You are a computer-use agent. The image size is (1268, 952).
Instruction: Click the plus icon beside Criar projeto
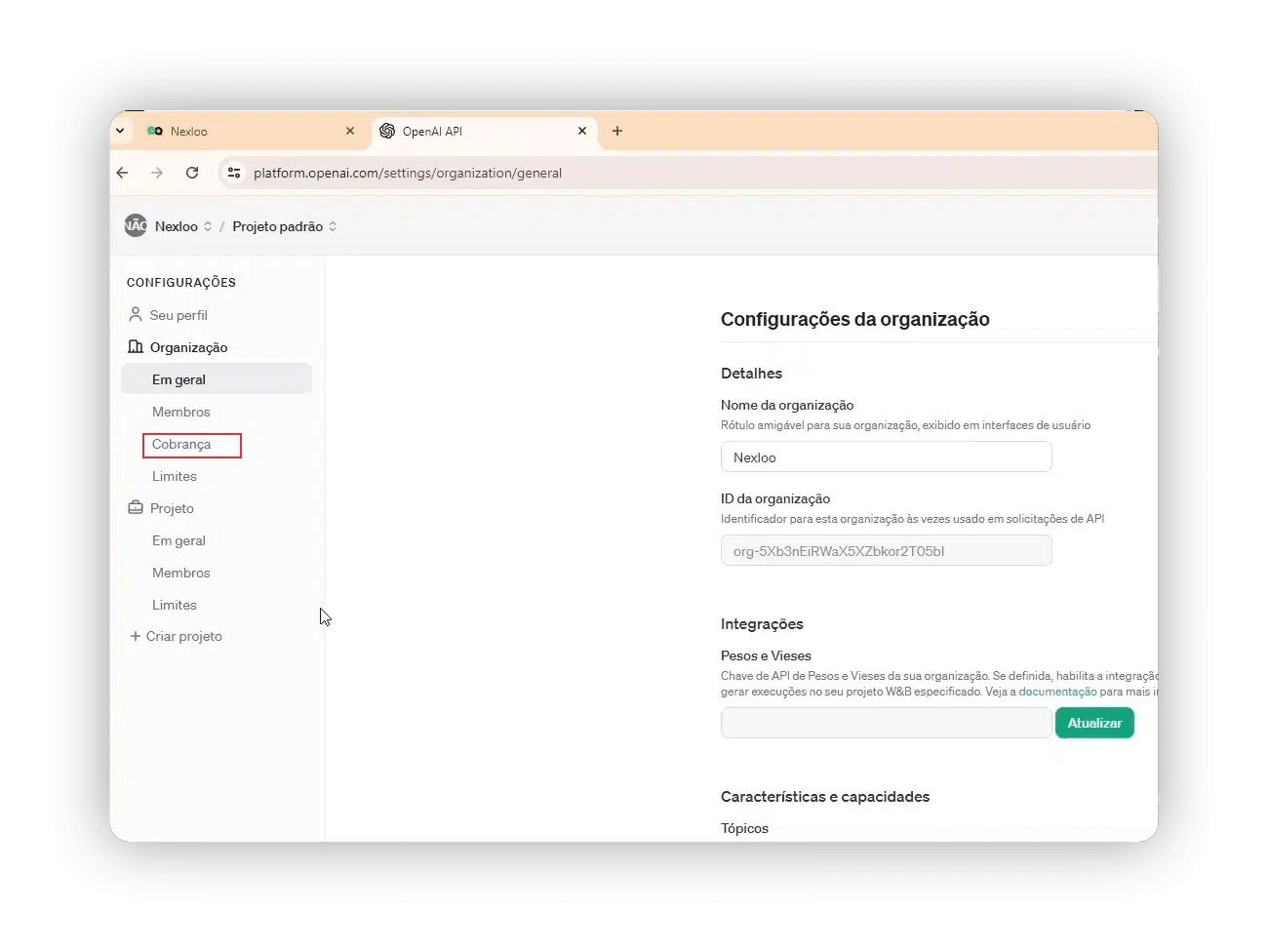tap(136, 636)
